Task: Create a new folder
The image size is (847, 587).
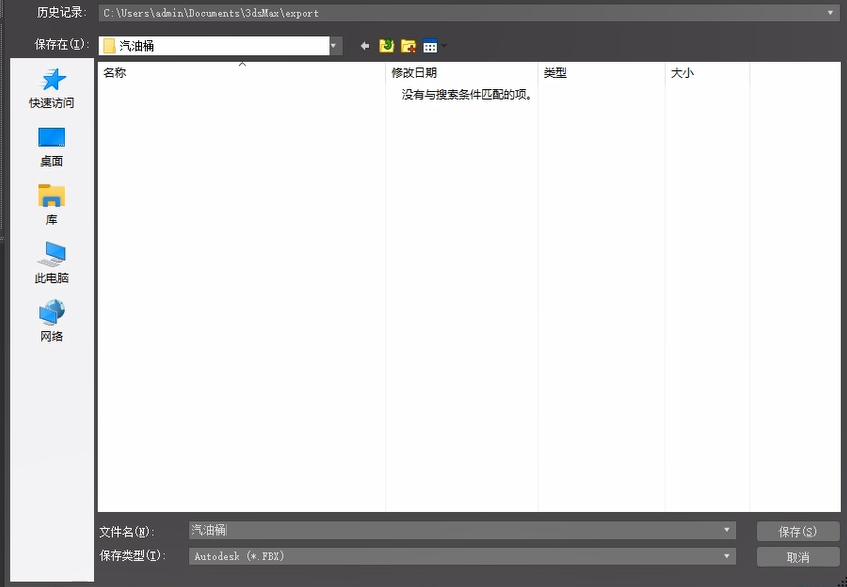Action: tap(408, 46)
